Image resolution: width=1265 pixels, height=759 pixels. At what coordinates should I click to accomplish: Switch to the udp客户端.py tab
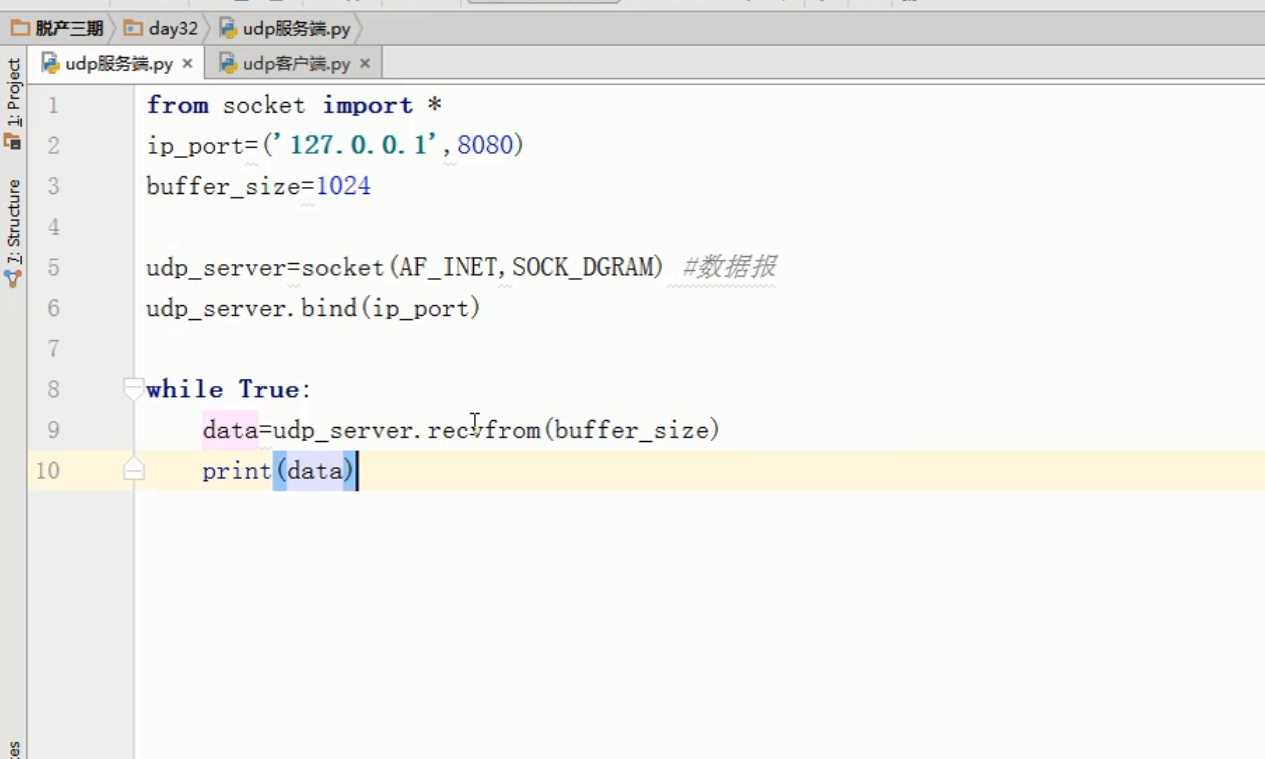[x=296, y=64]
